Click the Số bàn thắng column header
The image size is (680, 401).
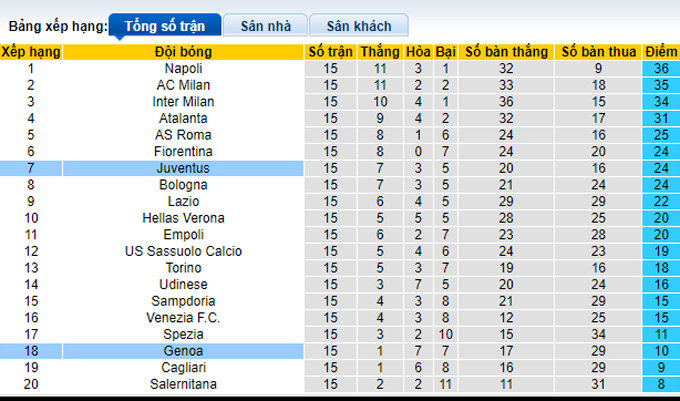pyautogui.click(x=504, y=51)
